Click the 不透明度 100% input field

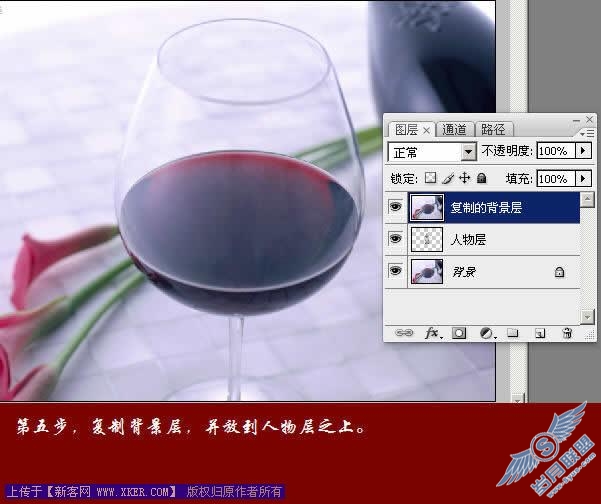tap(556, 151)
